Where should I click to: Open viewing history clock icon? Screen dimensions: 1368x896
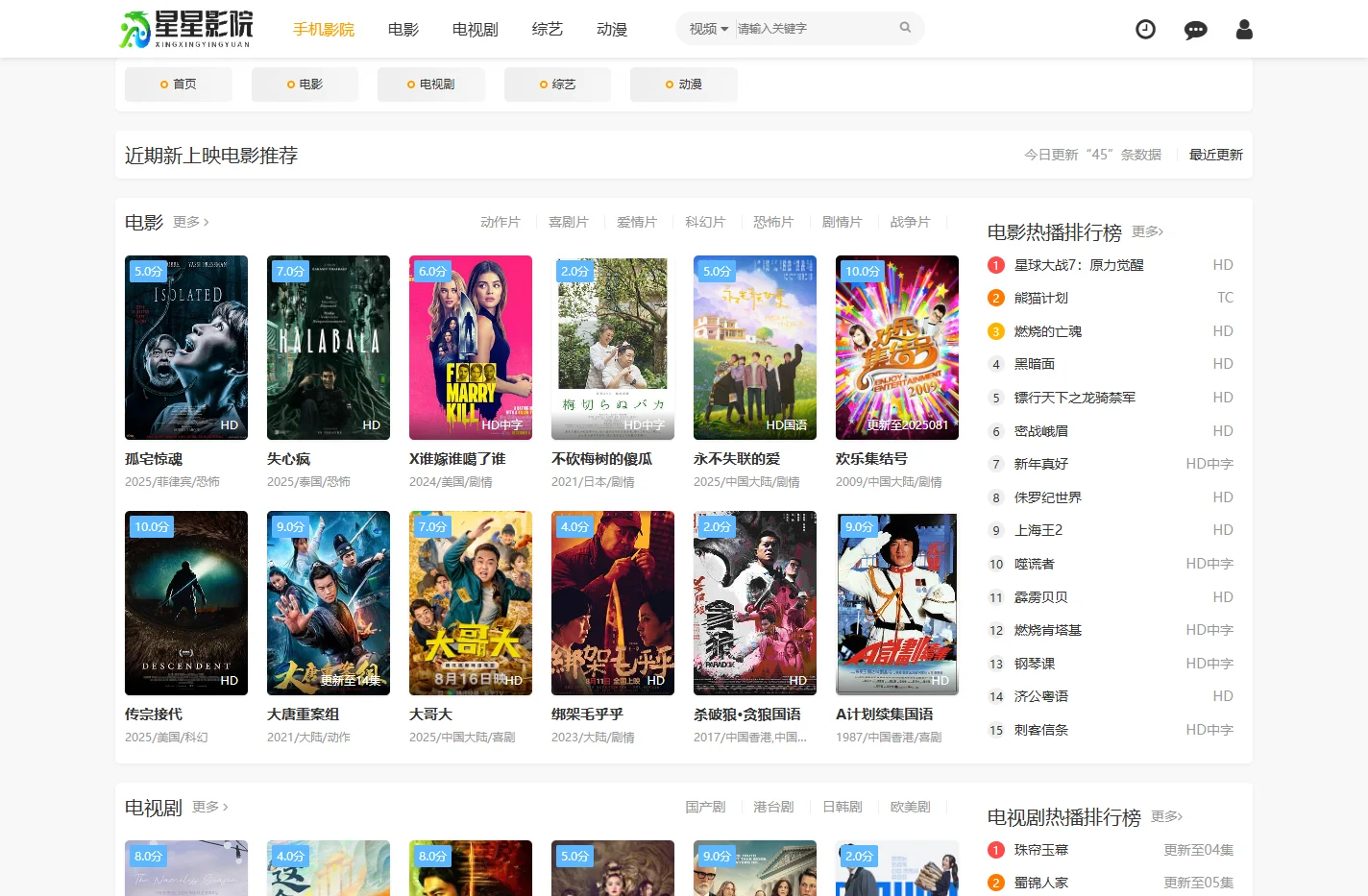[x=1145, y=30]
